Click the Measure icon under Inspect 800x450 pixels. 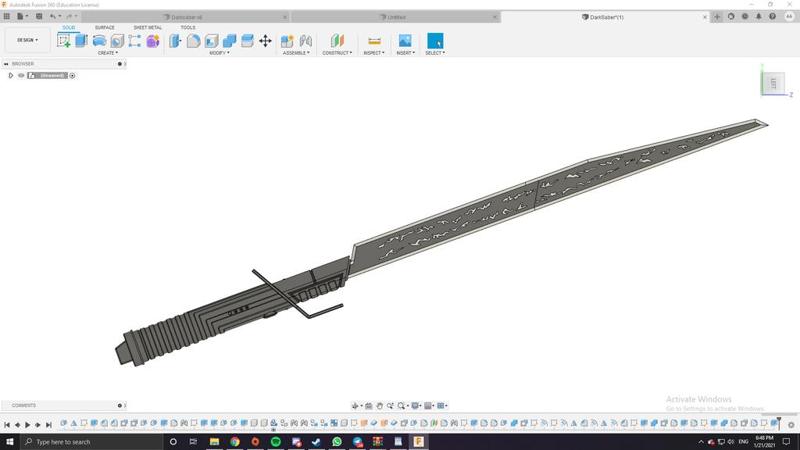374,41
